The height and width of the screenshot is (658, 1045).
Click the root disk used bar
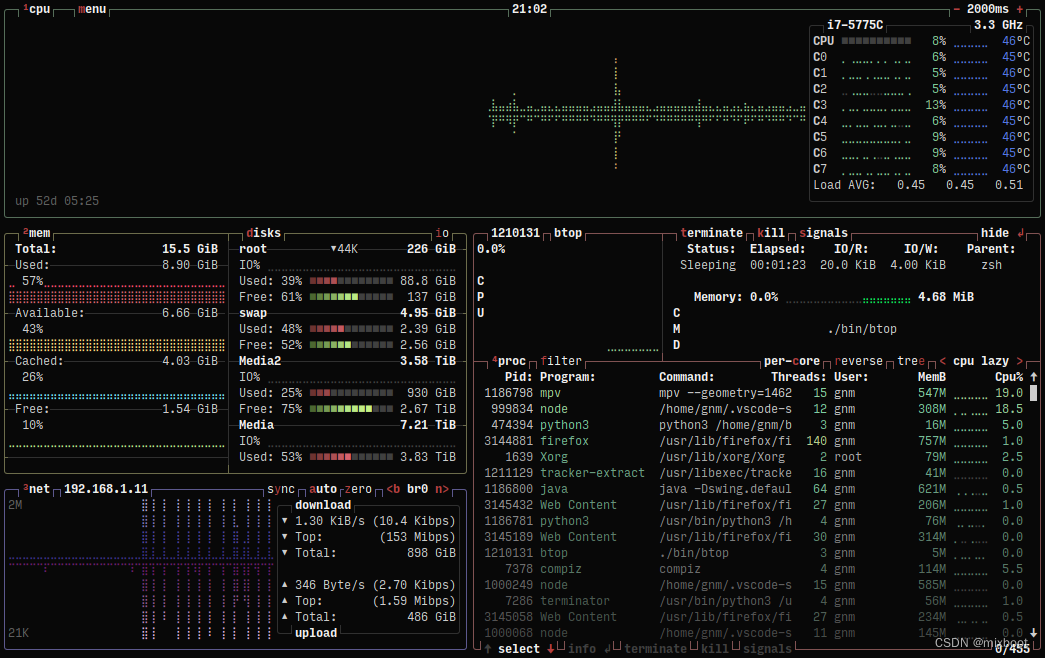coord(351,281)
